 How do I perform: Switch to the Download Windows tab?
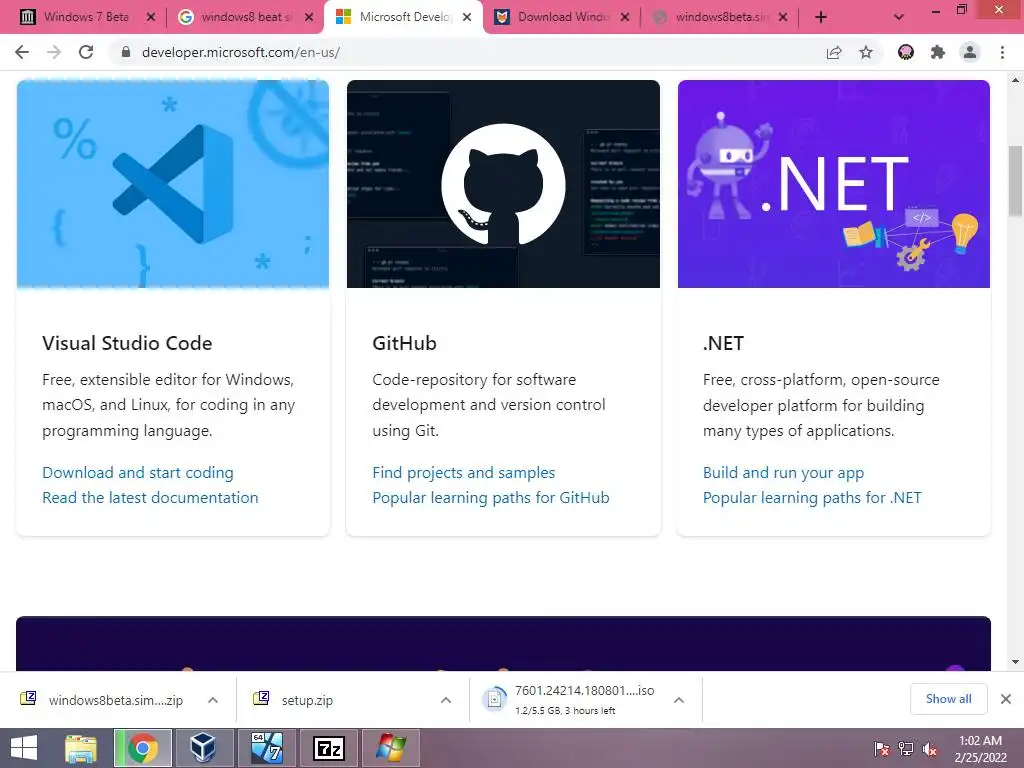click(562, 17)
